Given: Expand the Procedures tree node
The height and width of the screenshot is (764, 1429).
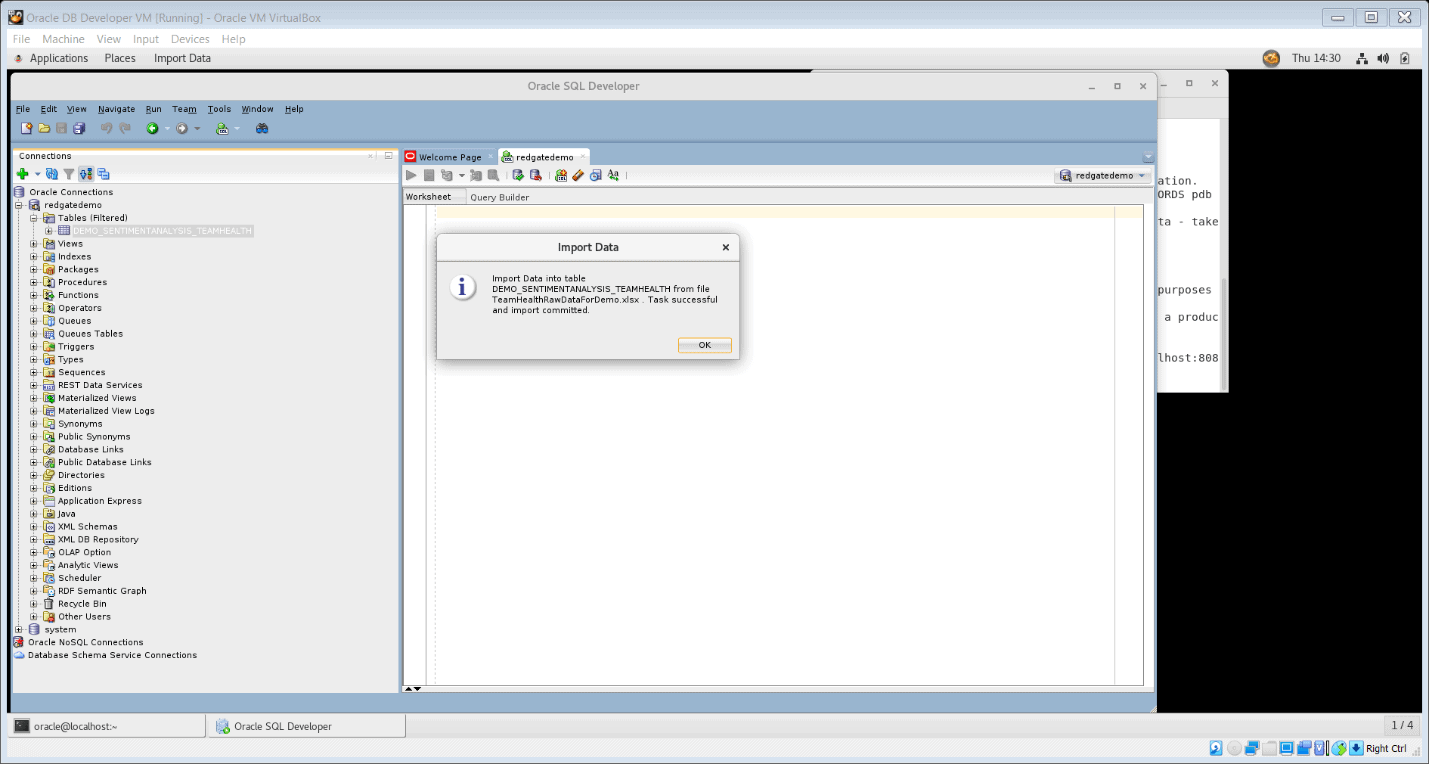Looking at the screenshot, I should (34, 282).
